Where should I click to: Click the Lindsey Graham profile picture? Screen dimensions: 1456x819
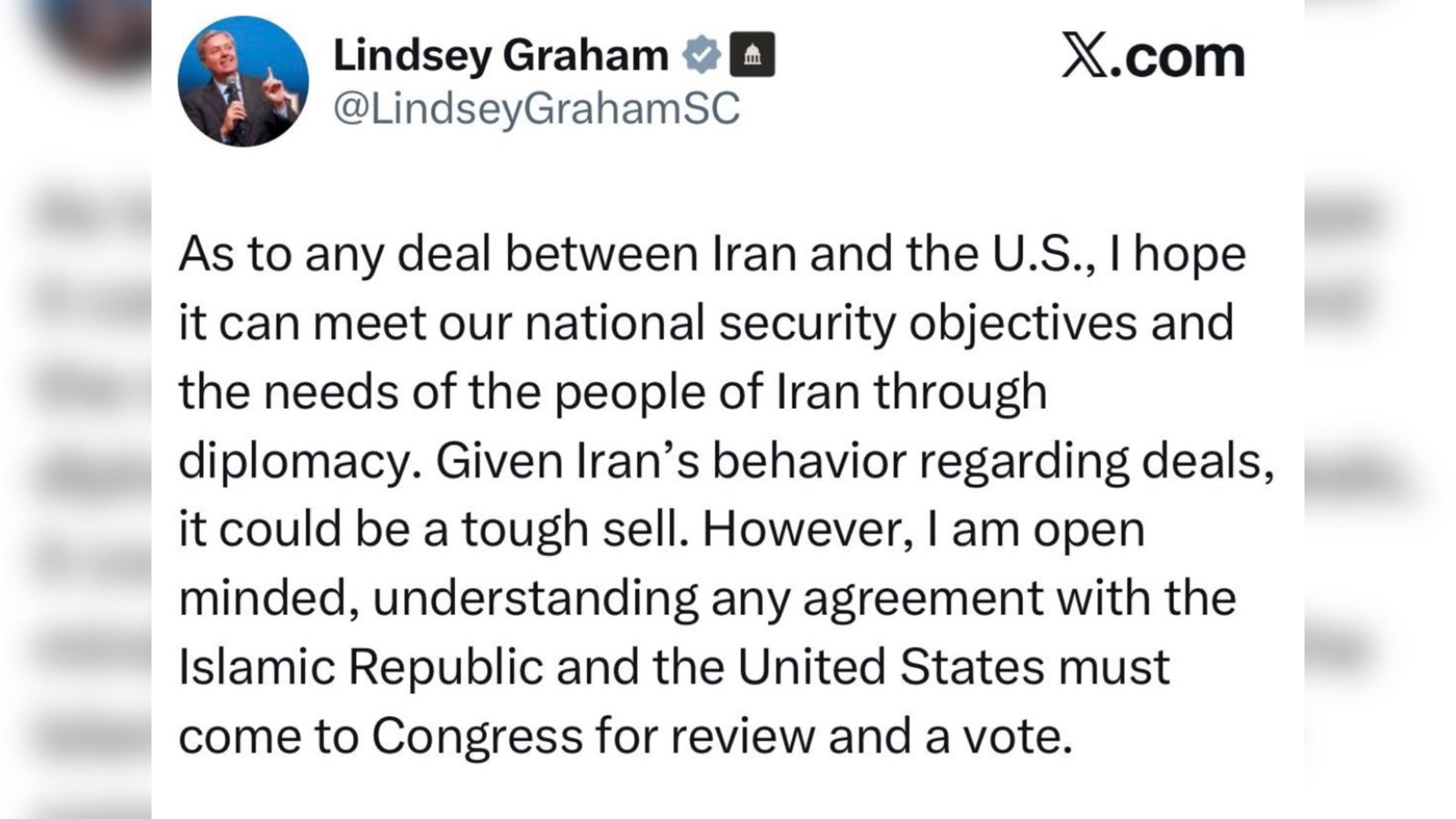point(243,81)
